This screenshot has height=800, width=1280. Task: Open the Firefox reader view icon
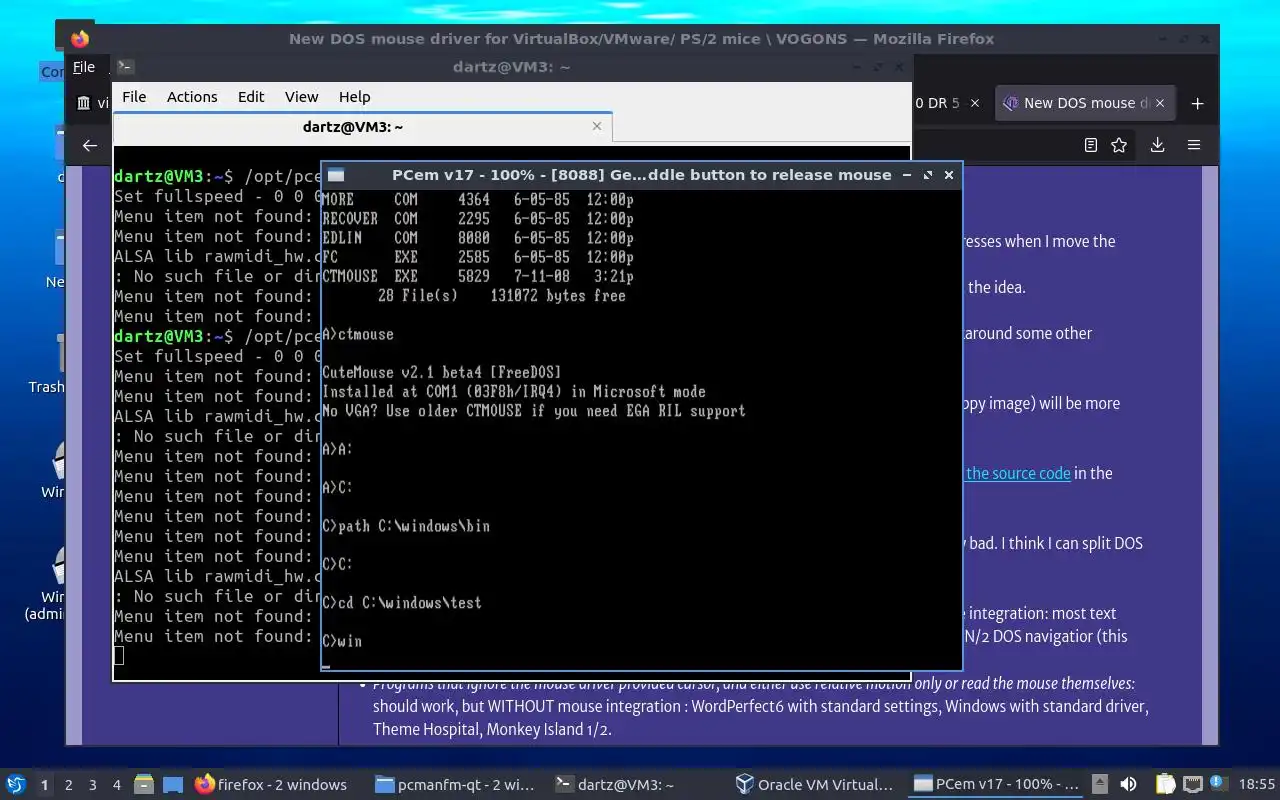1090,145
